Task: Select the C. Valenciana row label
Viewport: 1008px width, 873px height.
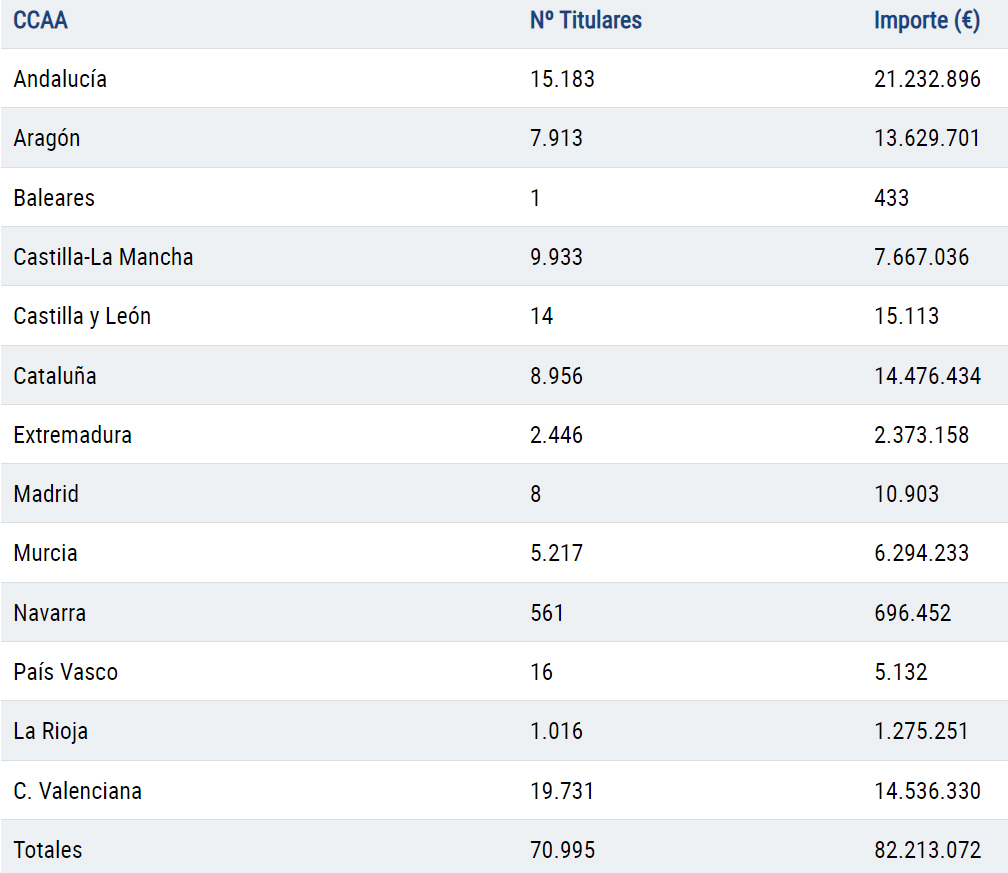Action: tap(78, 791)
